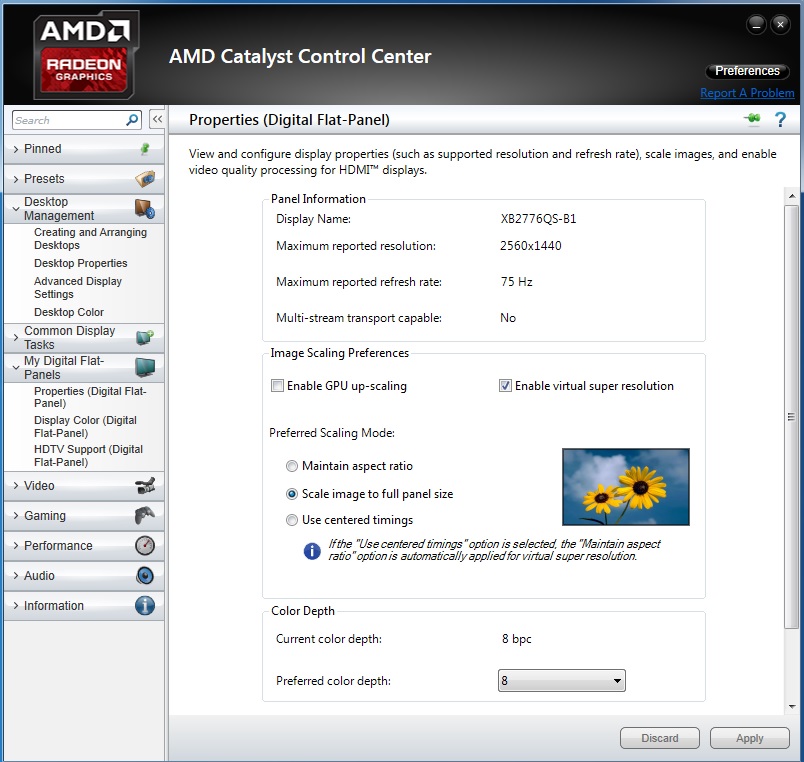804x762 pixels.
Task: Click the Gaming controller icon
Action: (x=145, y=515)
